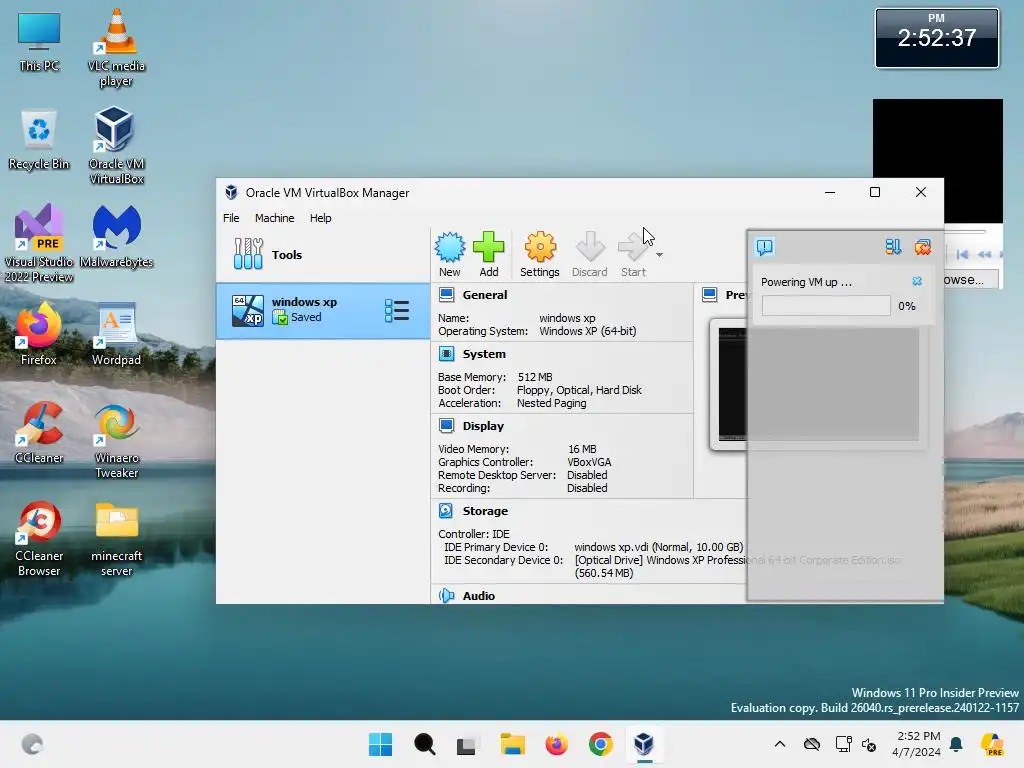
Task: Click the General section header
Action: (x=485, y=295)
